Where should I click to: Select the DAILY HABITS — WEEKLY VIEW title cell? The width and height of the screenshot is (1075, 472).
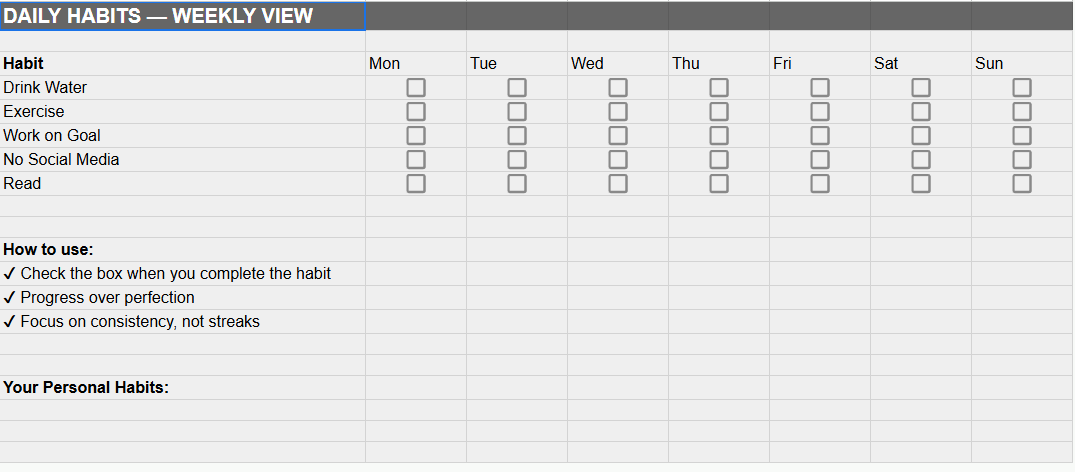(183, 16)
